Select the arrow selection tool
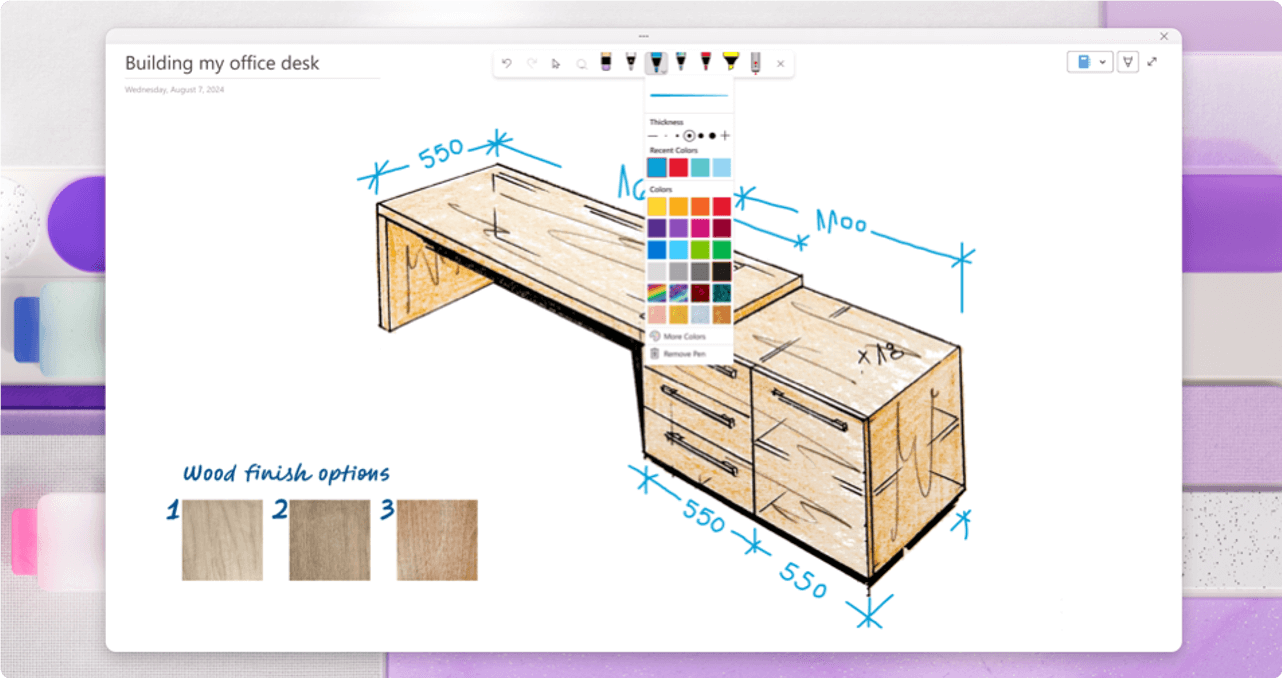The image size is (1282, 678). pyautogui.click(x=556, y=64)
